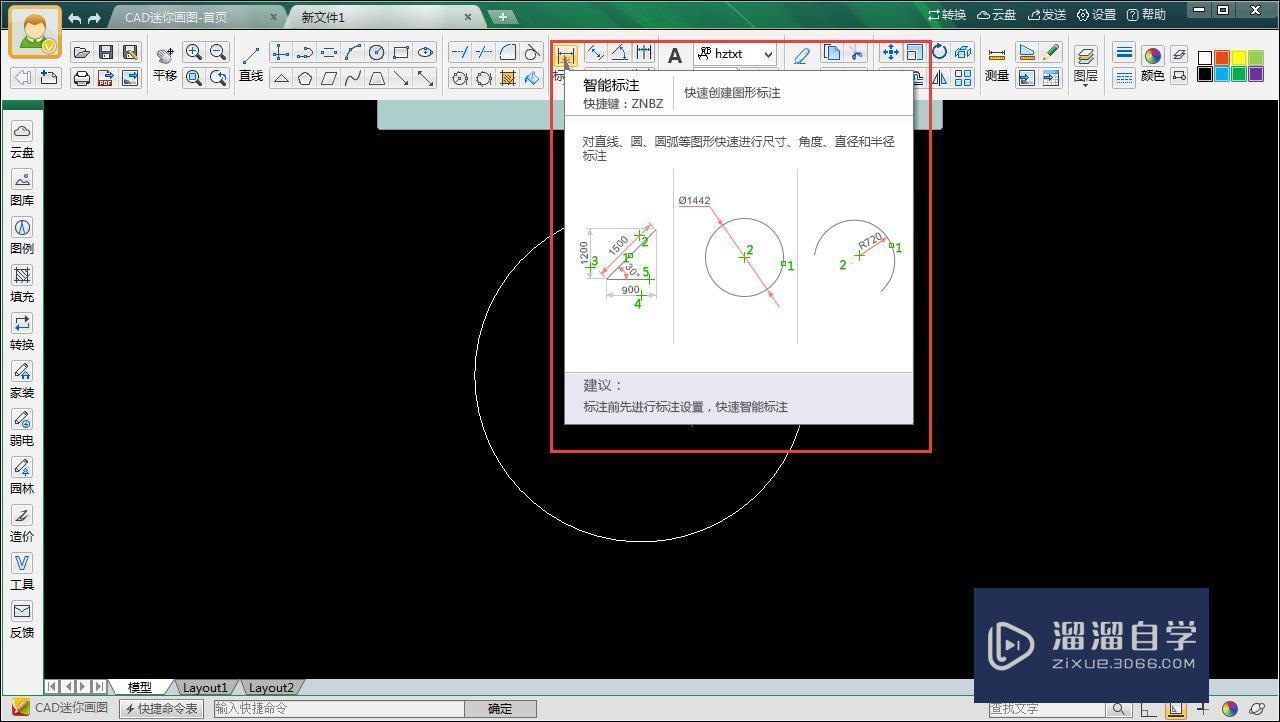Open the 颜色 color wheel picker
The width and height of the screenshot is (1280, 722).
[1152, 65]
